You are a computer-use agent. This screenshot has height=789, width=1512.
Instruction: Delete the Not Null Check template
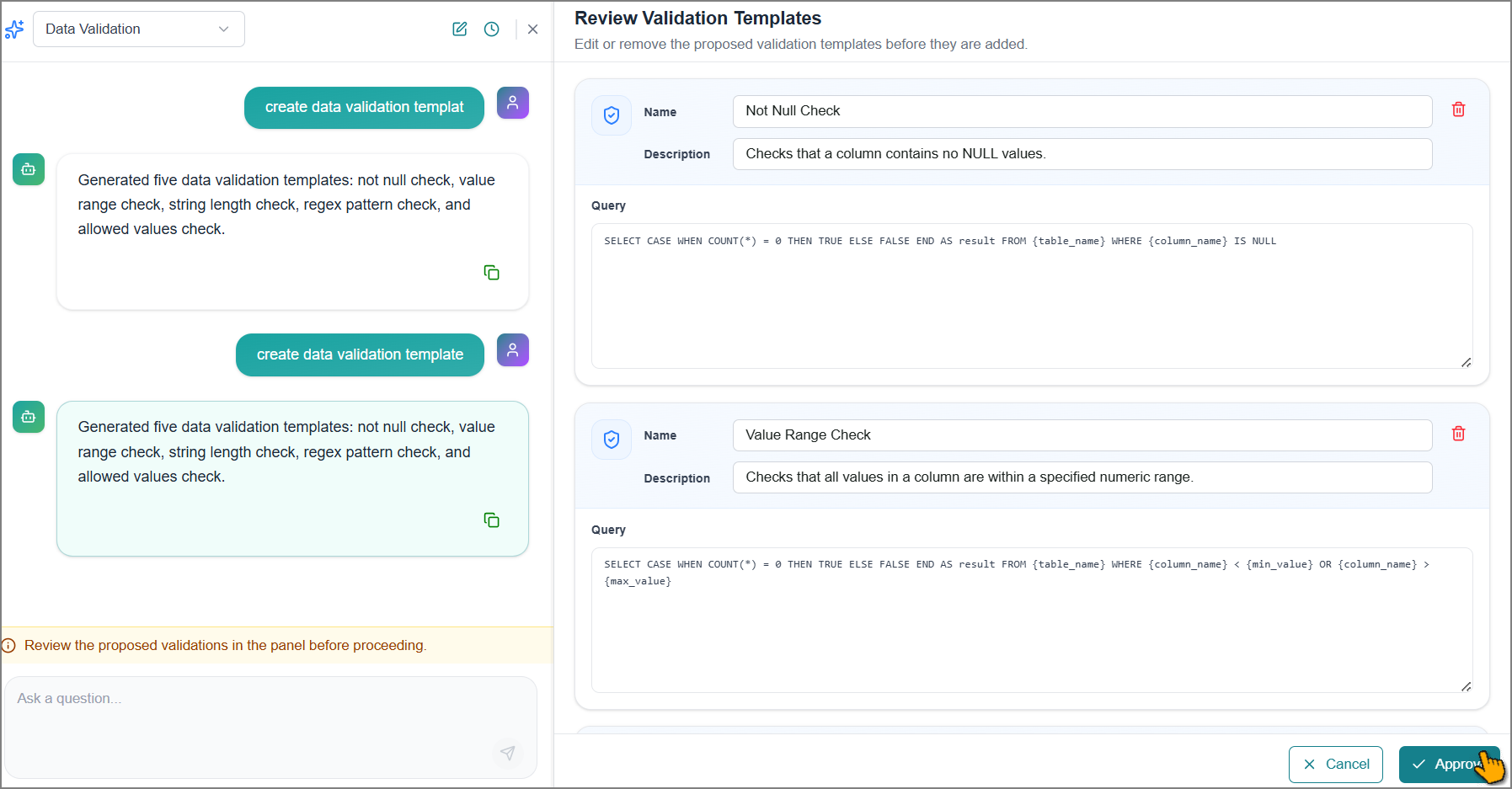1459,109
